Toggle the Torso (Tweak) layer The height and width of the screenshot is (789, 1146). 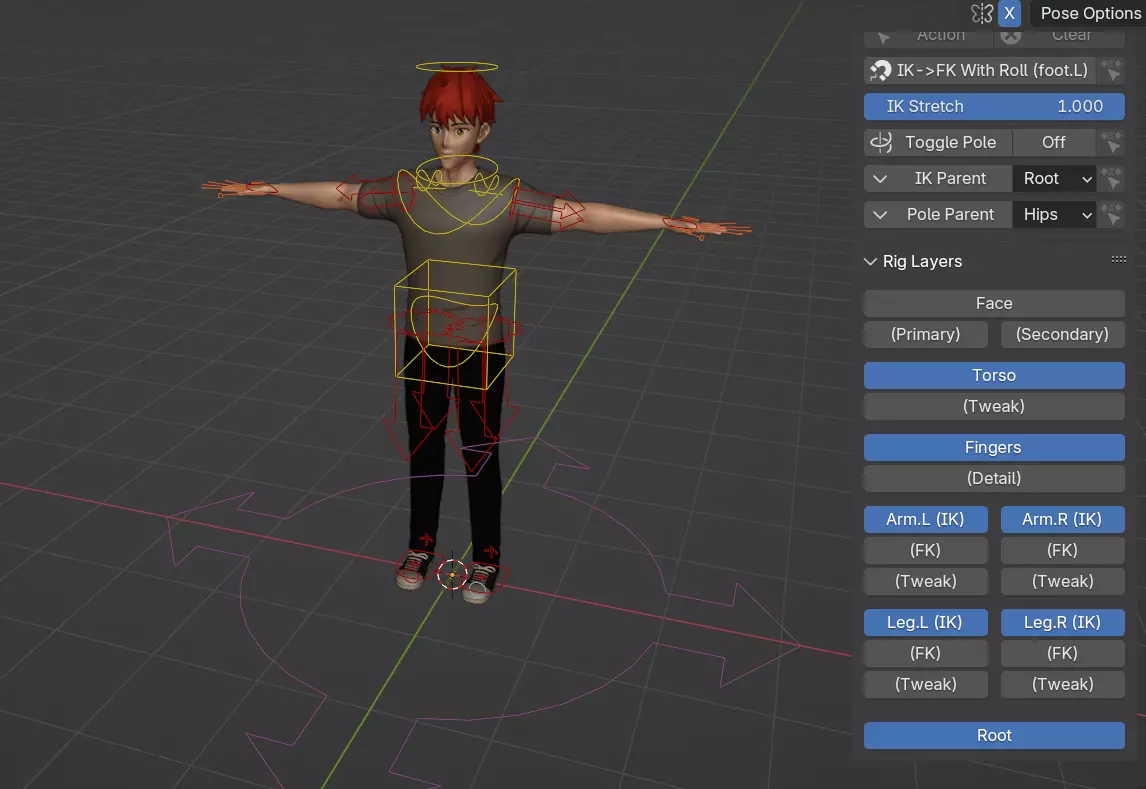click(x=994, y=406)
